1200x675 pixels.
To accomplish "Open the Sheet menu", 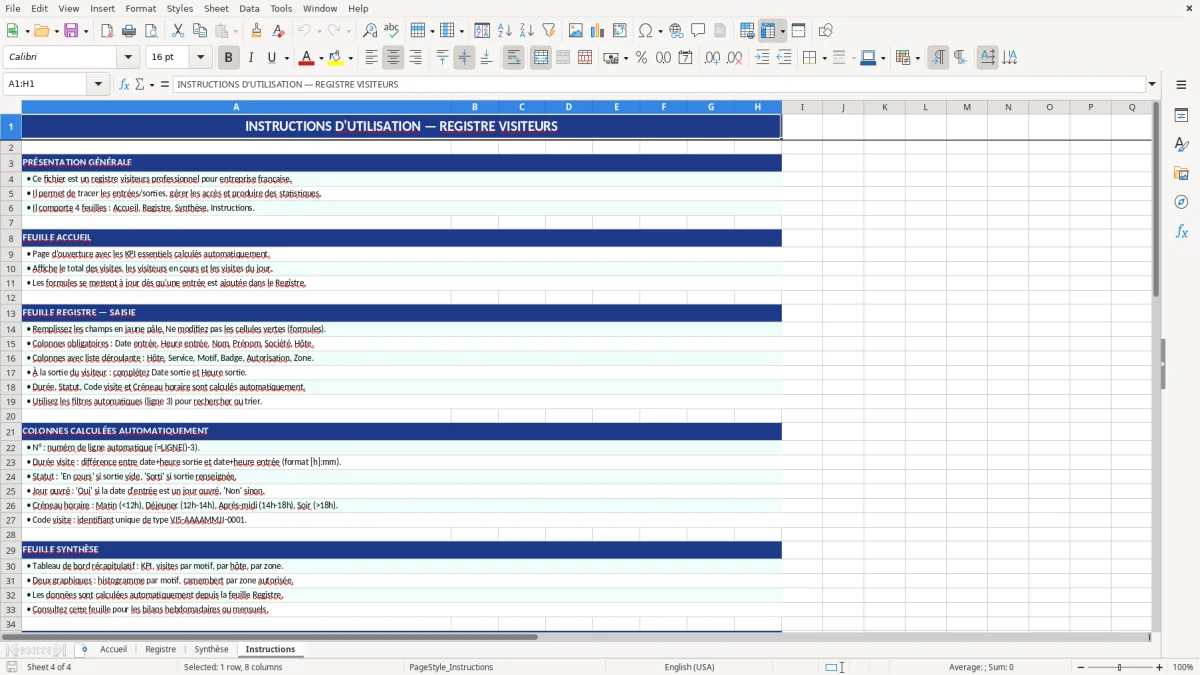I will [x=216, y=8].
